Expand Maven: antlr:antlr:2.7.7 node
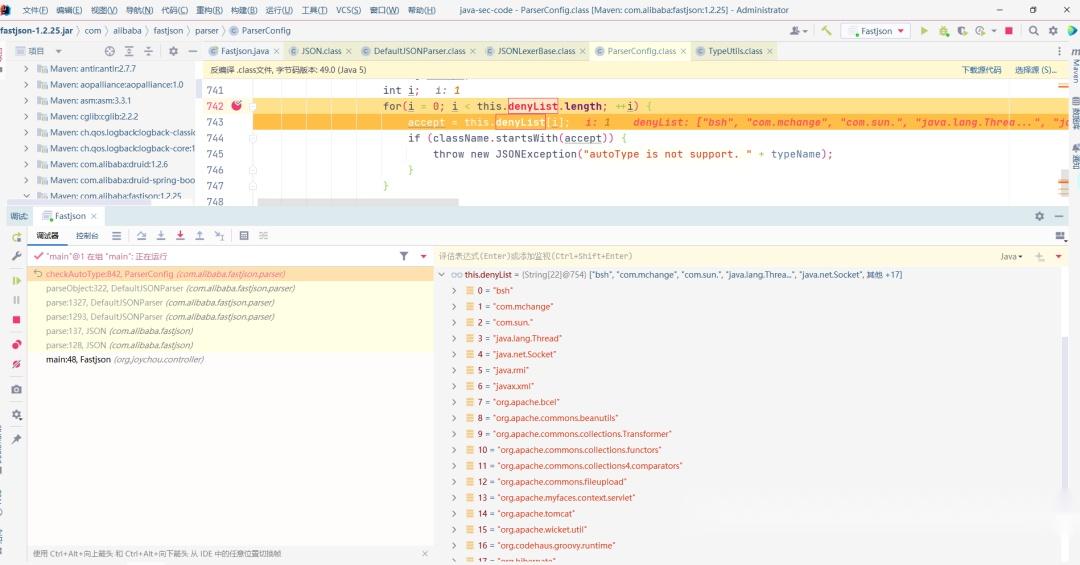The height and width of the screenshot is (565, 1080). [26, 69]
